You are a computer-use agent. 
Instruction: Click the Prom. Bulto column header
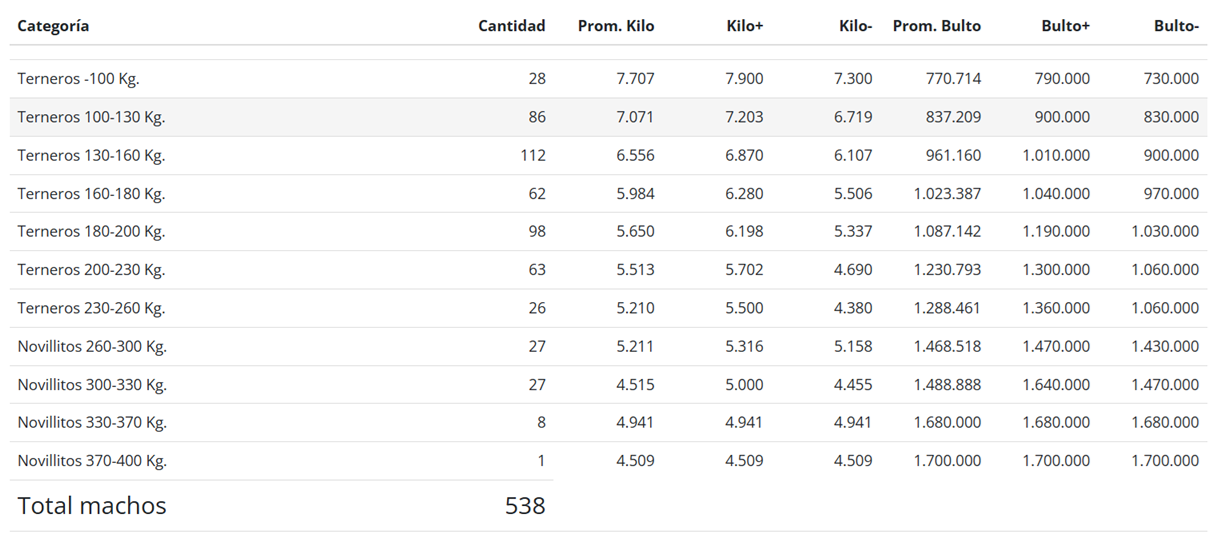point(936,26)
